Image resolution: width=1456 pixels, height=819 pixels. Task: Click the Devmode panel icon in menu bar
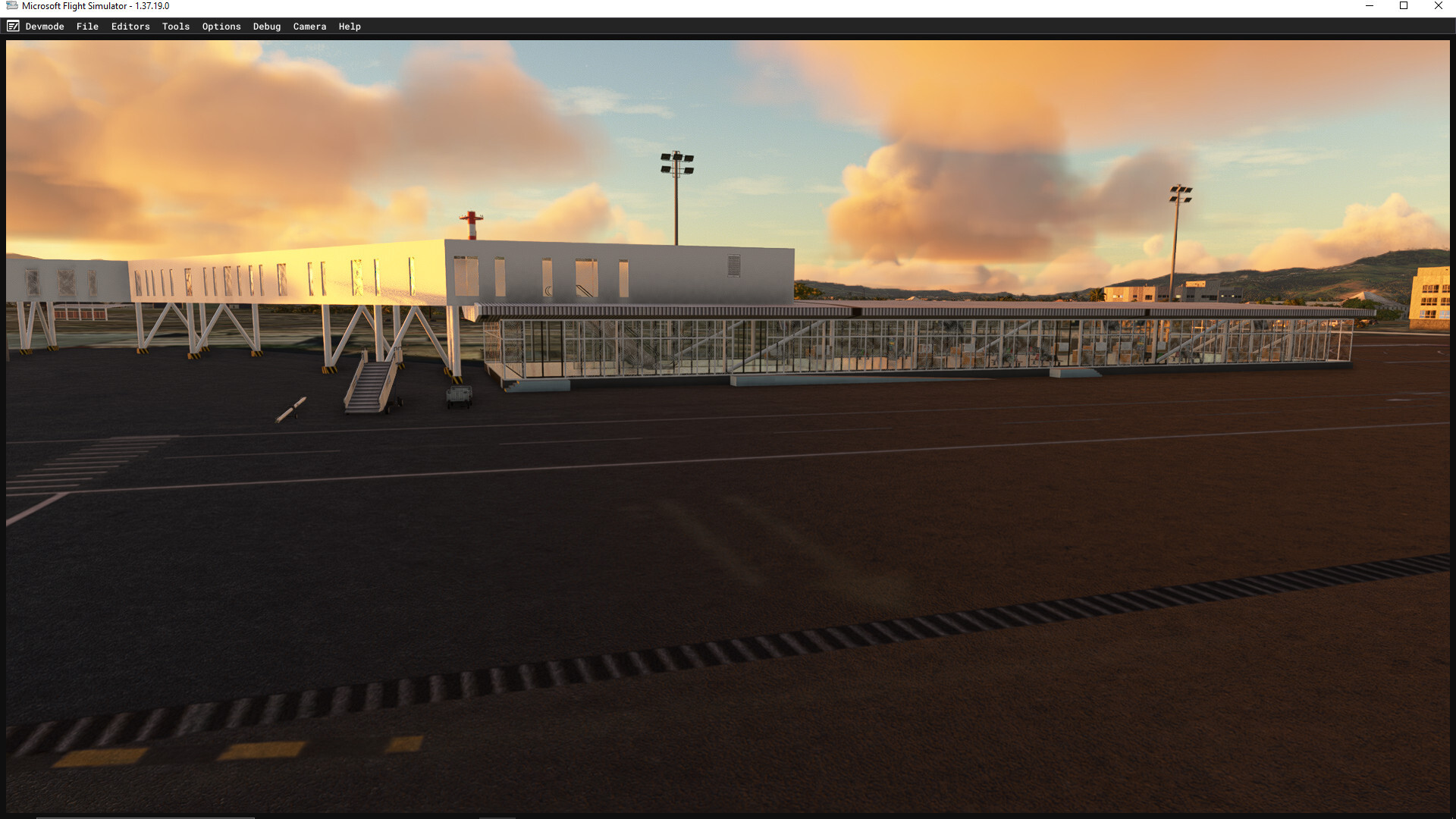13,26
